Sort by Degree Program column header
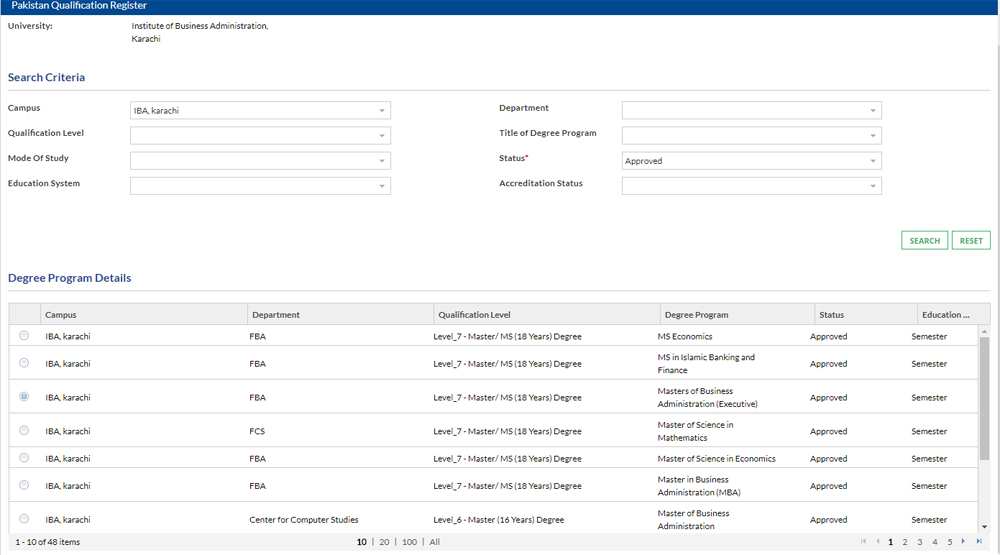Image resolution: width=1000 pixels, height=555 pixels. click(737, 314)
